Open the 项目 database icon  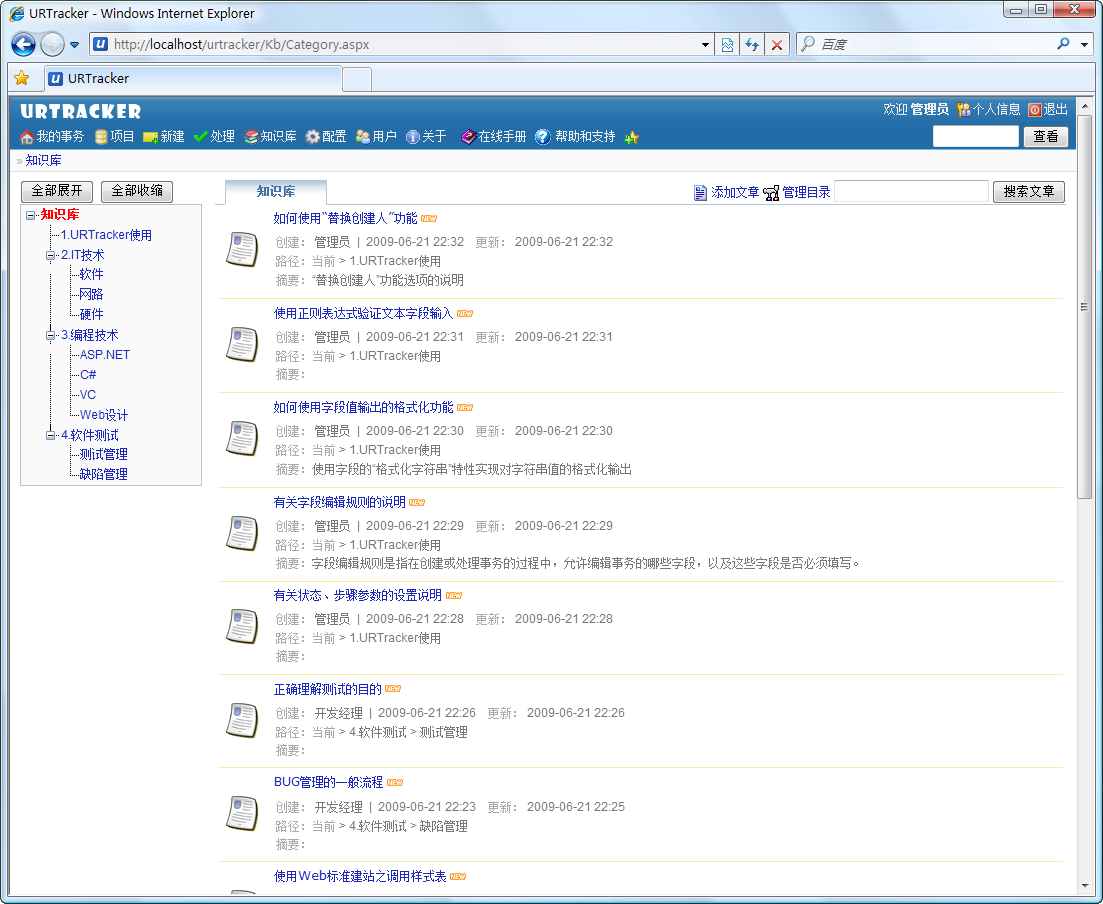(x=101, y=136)
